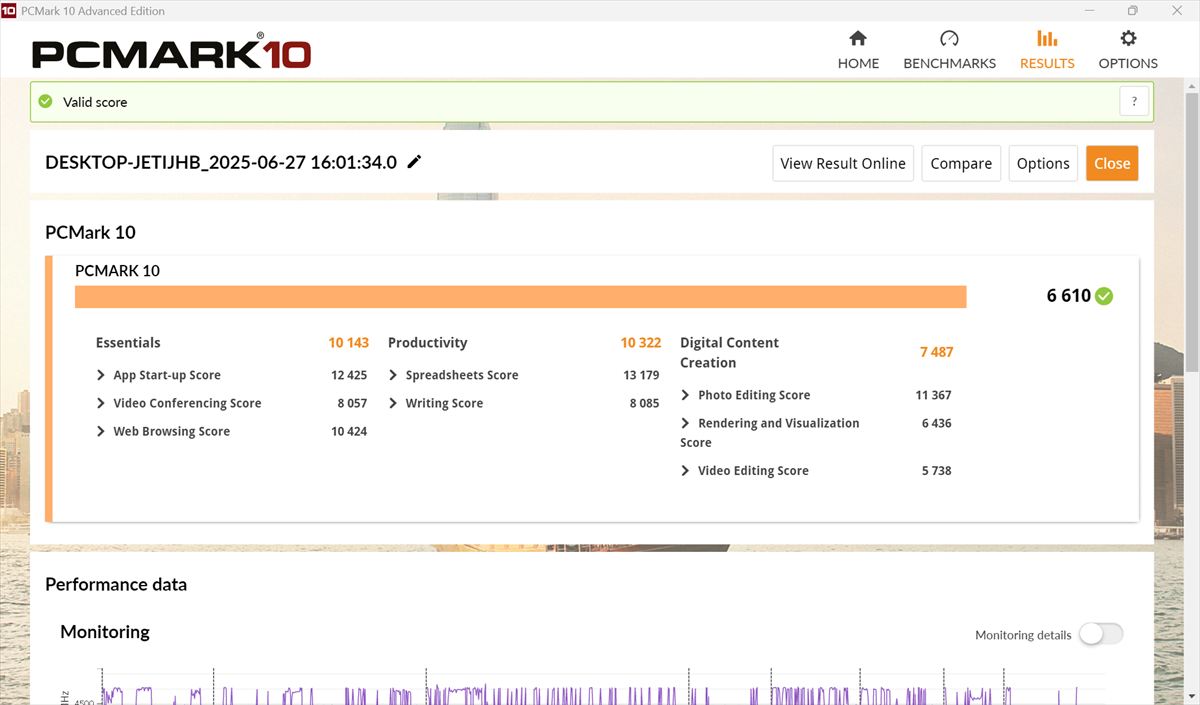
Task: Click Video Conferencing value 8 057
Action: [352, 403]
